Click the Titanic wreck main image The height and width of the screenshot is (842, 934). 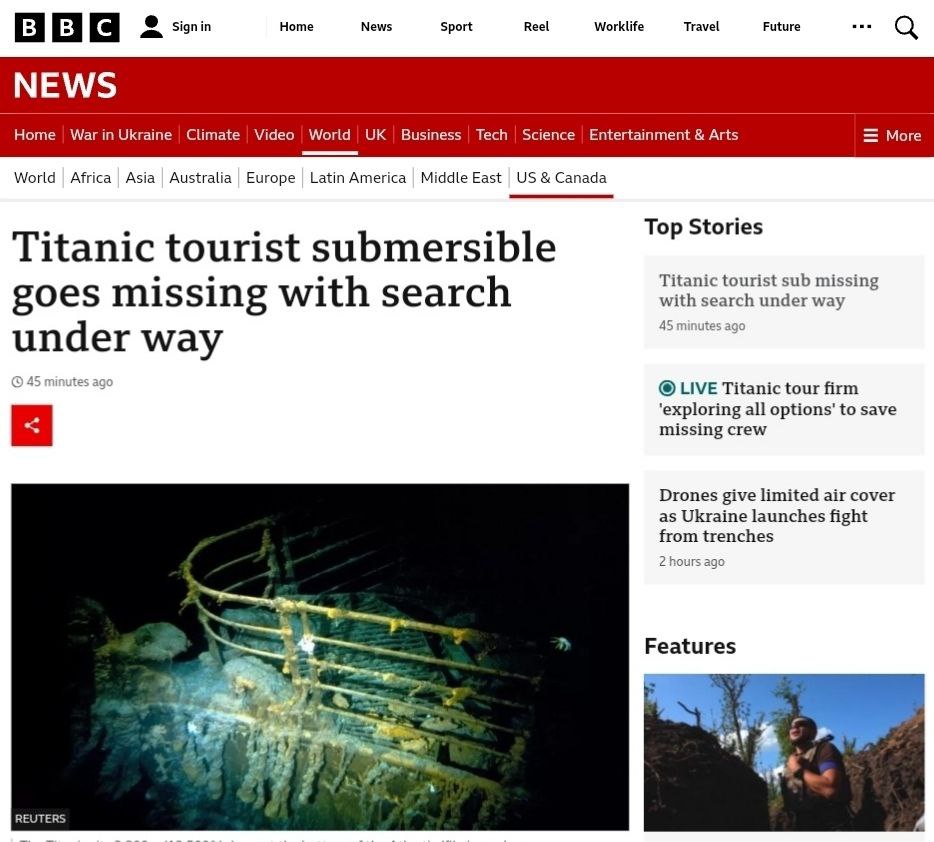320,657
